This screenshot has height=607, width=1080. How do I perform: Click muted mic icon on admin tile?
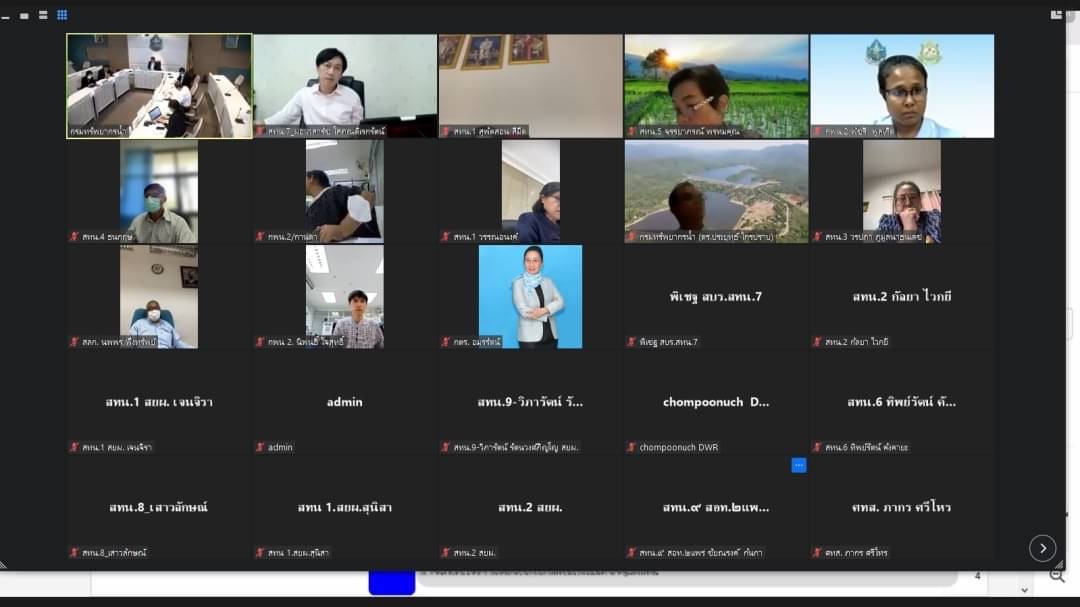coord(260,447)
